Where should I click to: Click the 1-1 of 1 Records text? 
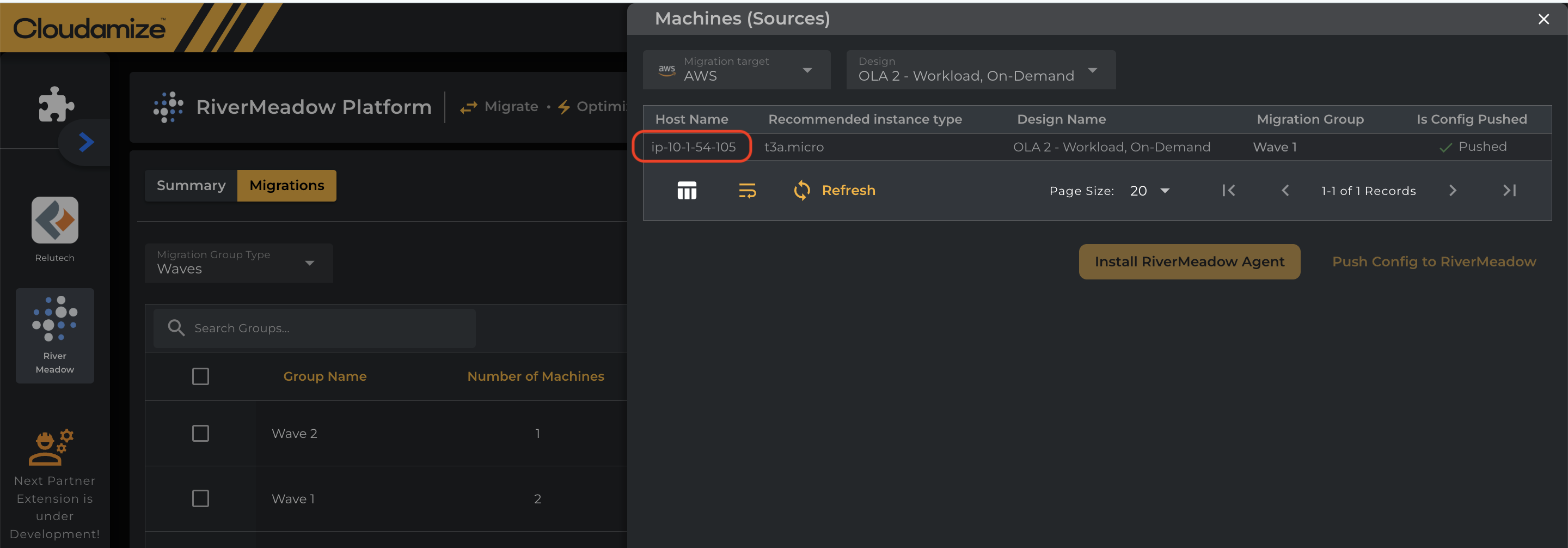tap(1368, 191)
